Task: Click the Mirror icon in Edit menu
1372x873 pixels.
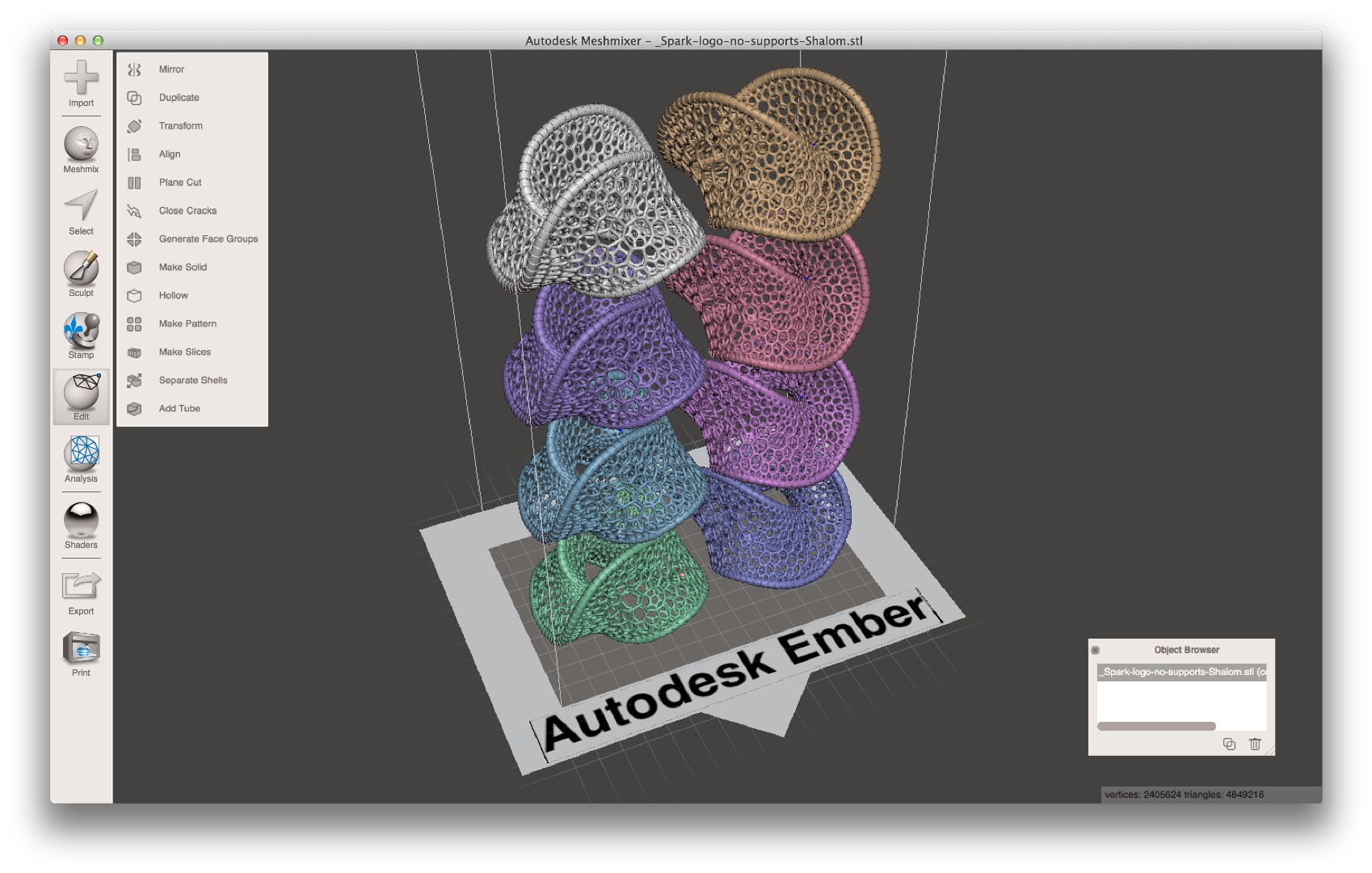Action: (x=134, y=70)
